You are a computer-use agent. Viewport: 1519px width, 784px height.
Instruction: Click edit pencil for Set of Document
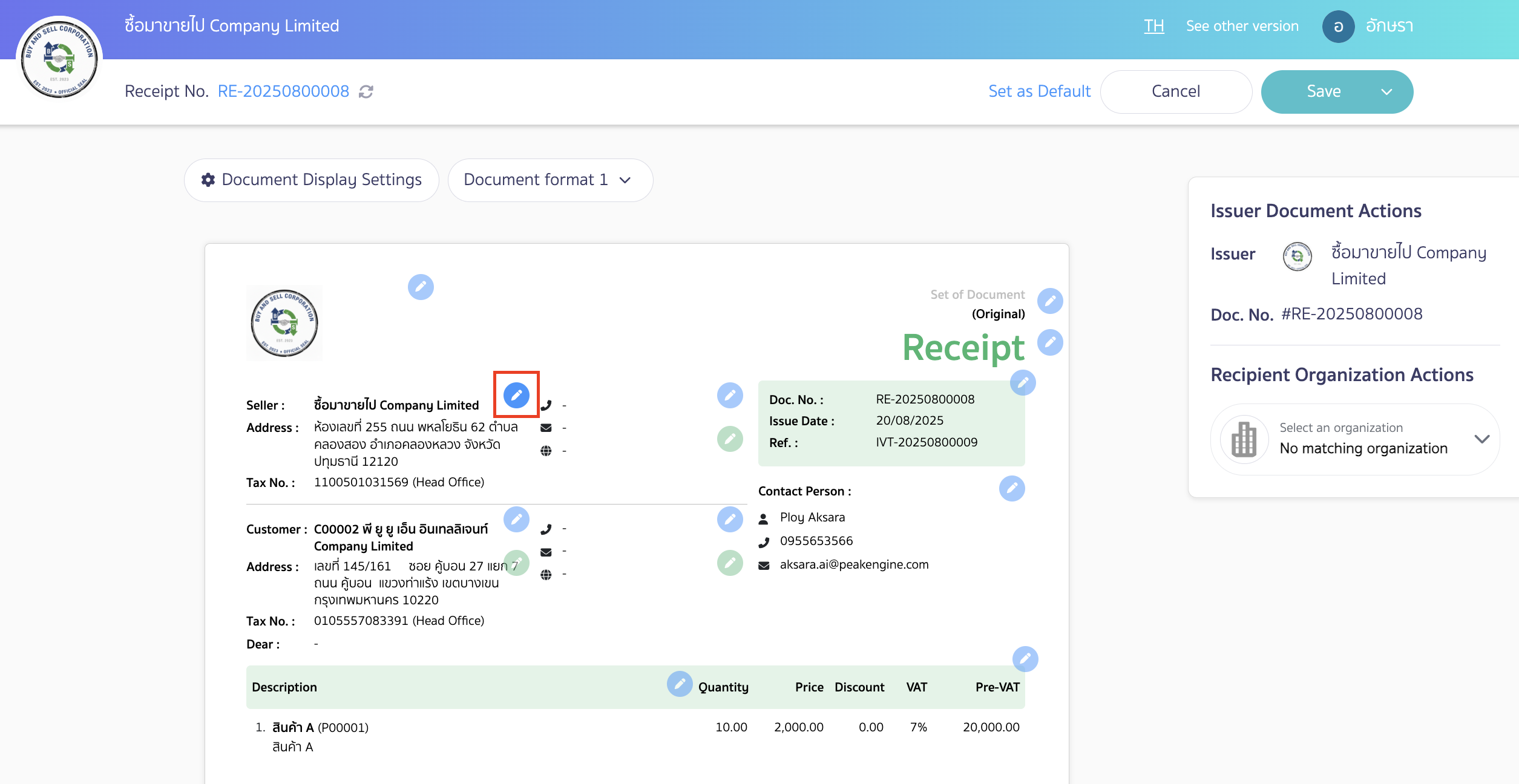click(1050, 301)
